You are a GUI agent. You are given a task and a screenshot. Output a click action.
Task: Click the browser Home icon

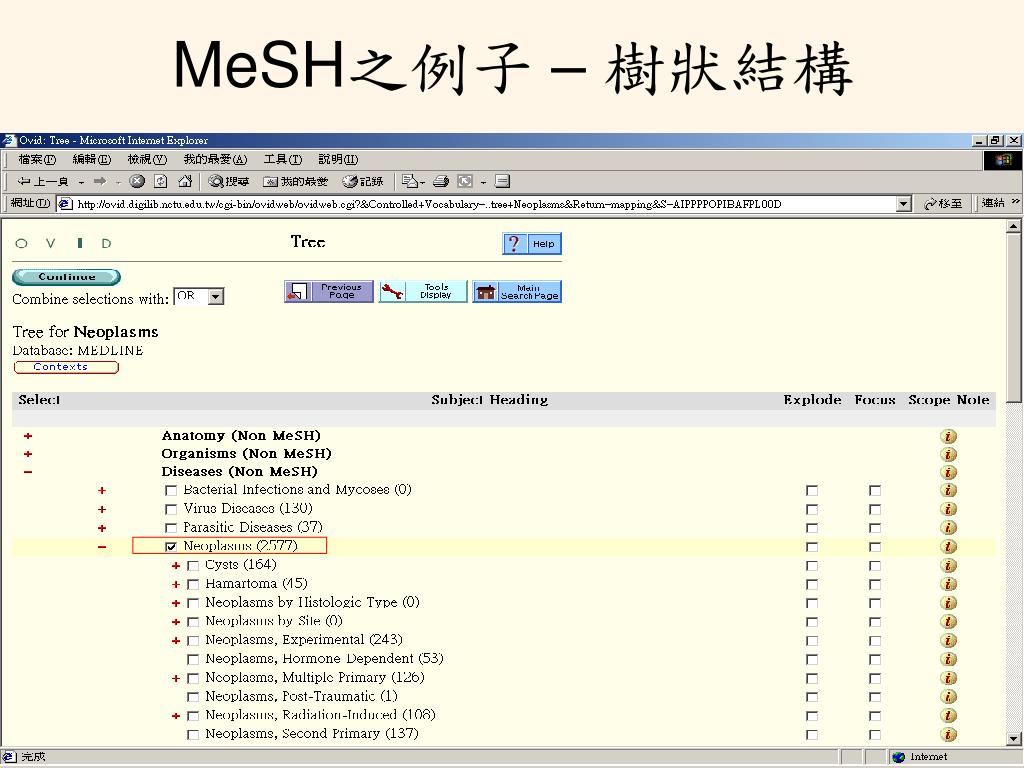pos(185,181)
